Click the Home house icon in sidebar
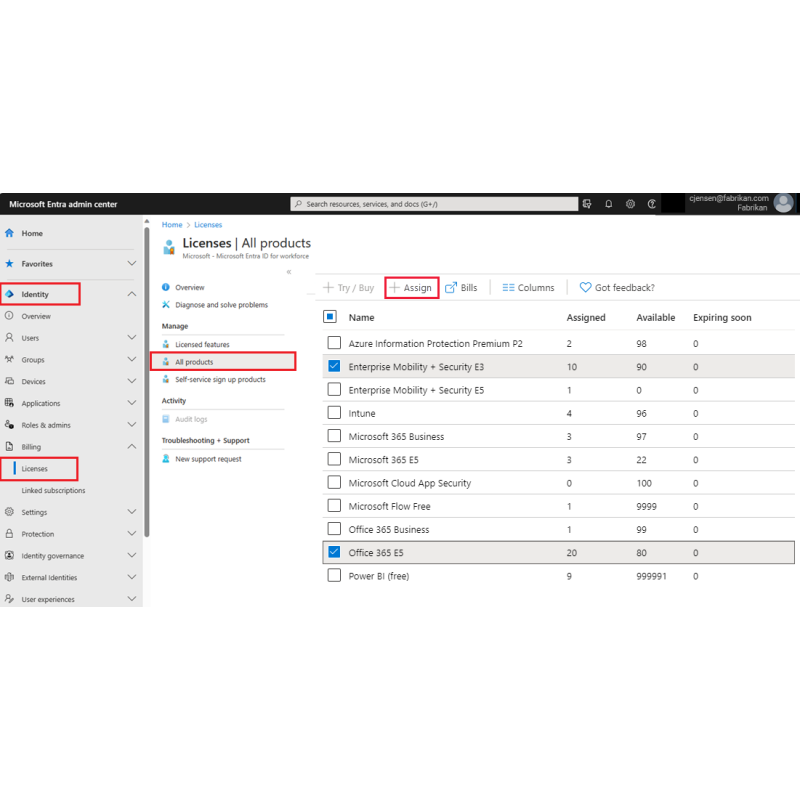 (x=9, y=233)
